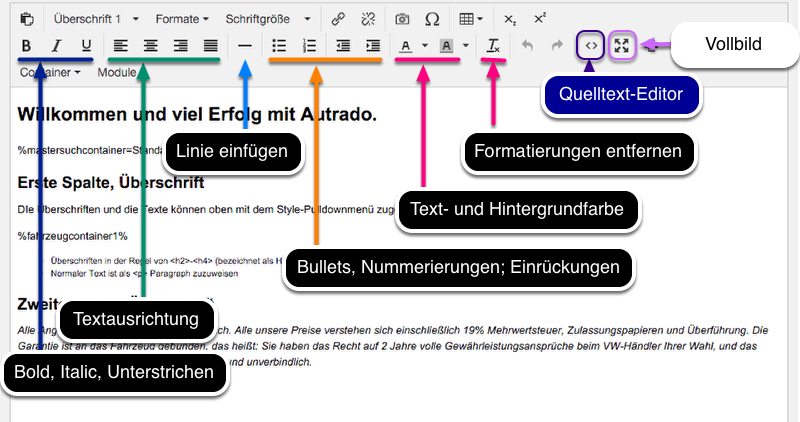The height and width of the screenshot is (422, 800).
Task: Open the Formate dropdown menu
Action: point(182,19)
